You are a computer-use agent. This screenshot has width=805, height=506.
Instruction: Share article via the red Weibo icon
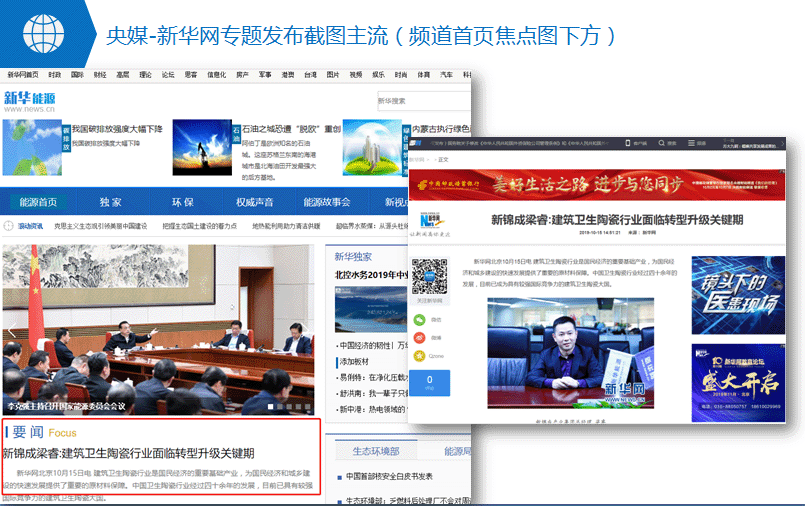[x=419, y=338]
